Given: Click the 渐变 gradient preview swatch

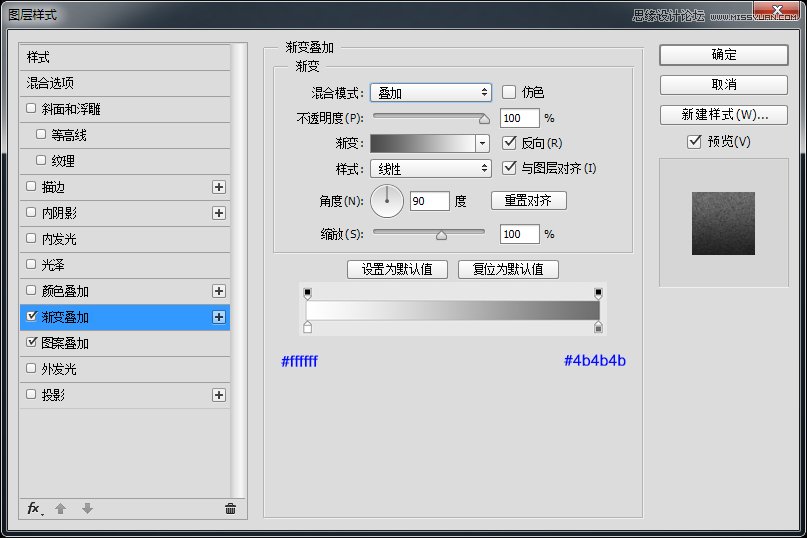Looking at the screenshot, I should (423, 143).
